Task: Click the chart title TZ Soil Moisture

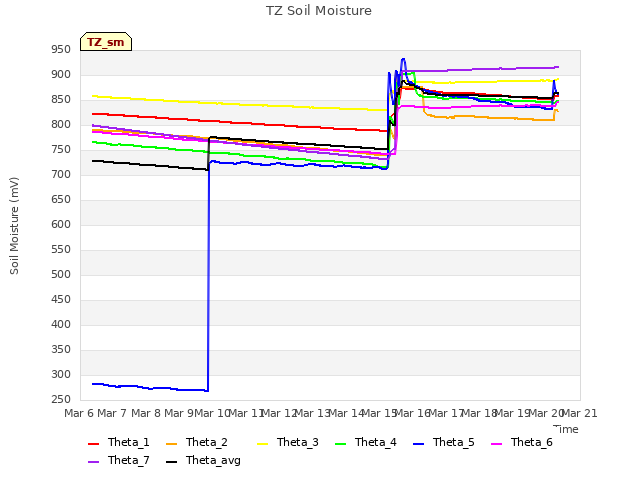Action: pos(319,11)
